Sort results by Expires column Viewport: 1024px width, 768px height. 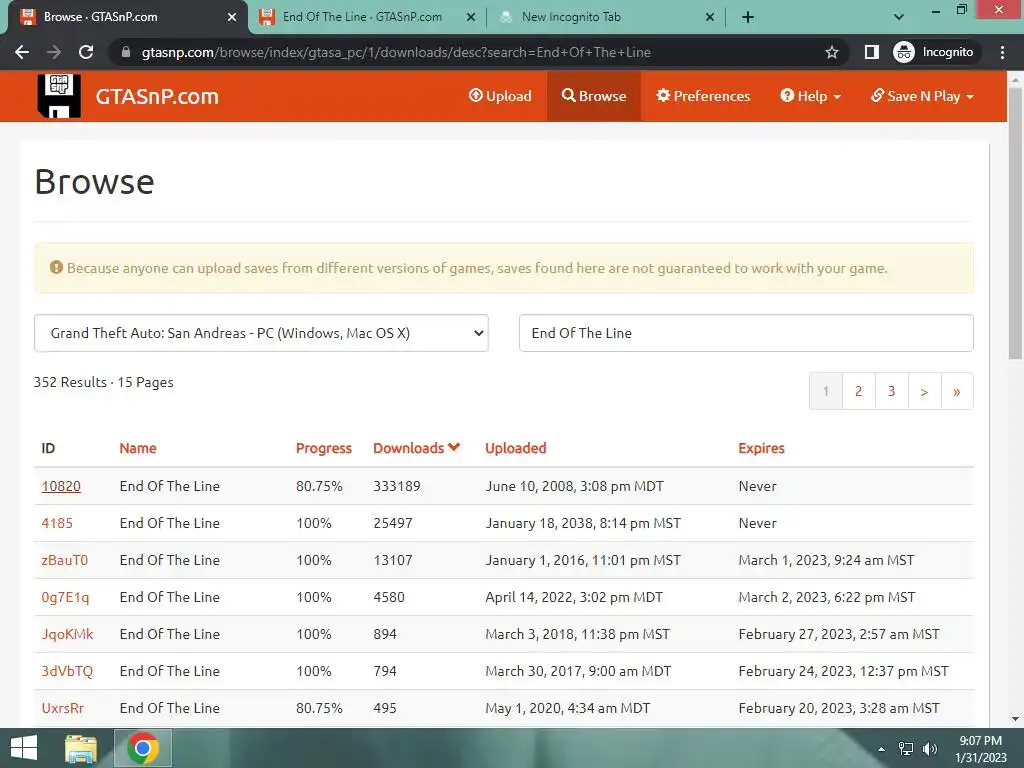761,448
